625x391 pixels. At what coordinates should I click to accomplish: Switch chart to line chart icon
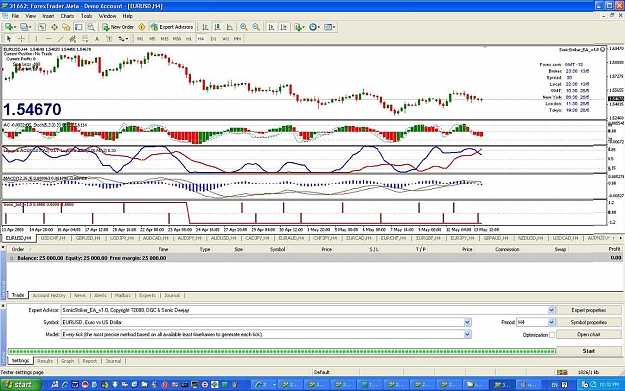coord(230,27)
